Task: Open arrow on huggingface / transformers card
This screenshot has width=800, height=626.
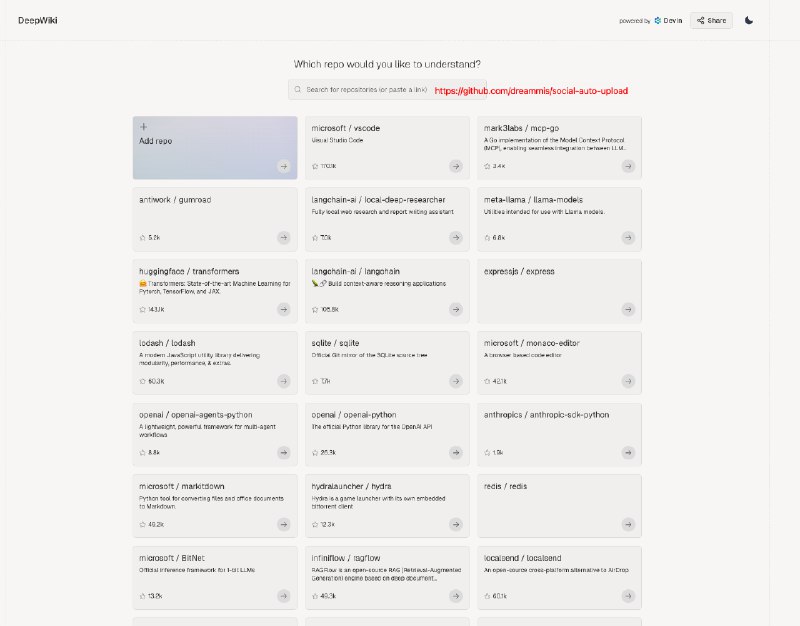Action: tap(284, 309)
